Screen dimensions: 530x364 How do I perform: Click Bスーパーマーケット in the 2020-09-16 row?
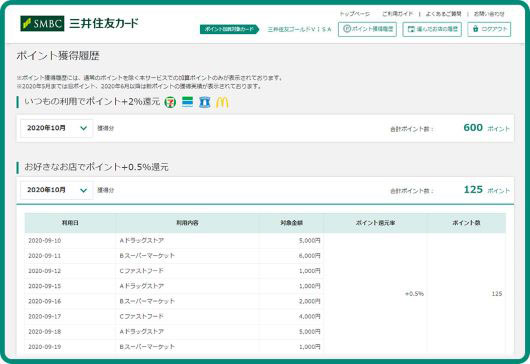click(x=147, y=301)
